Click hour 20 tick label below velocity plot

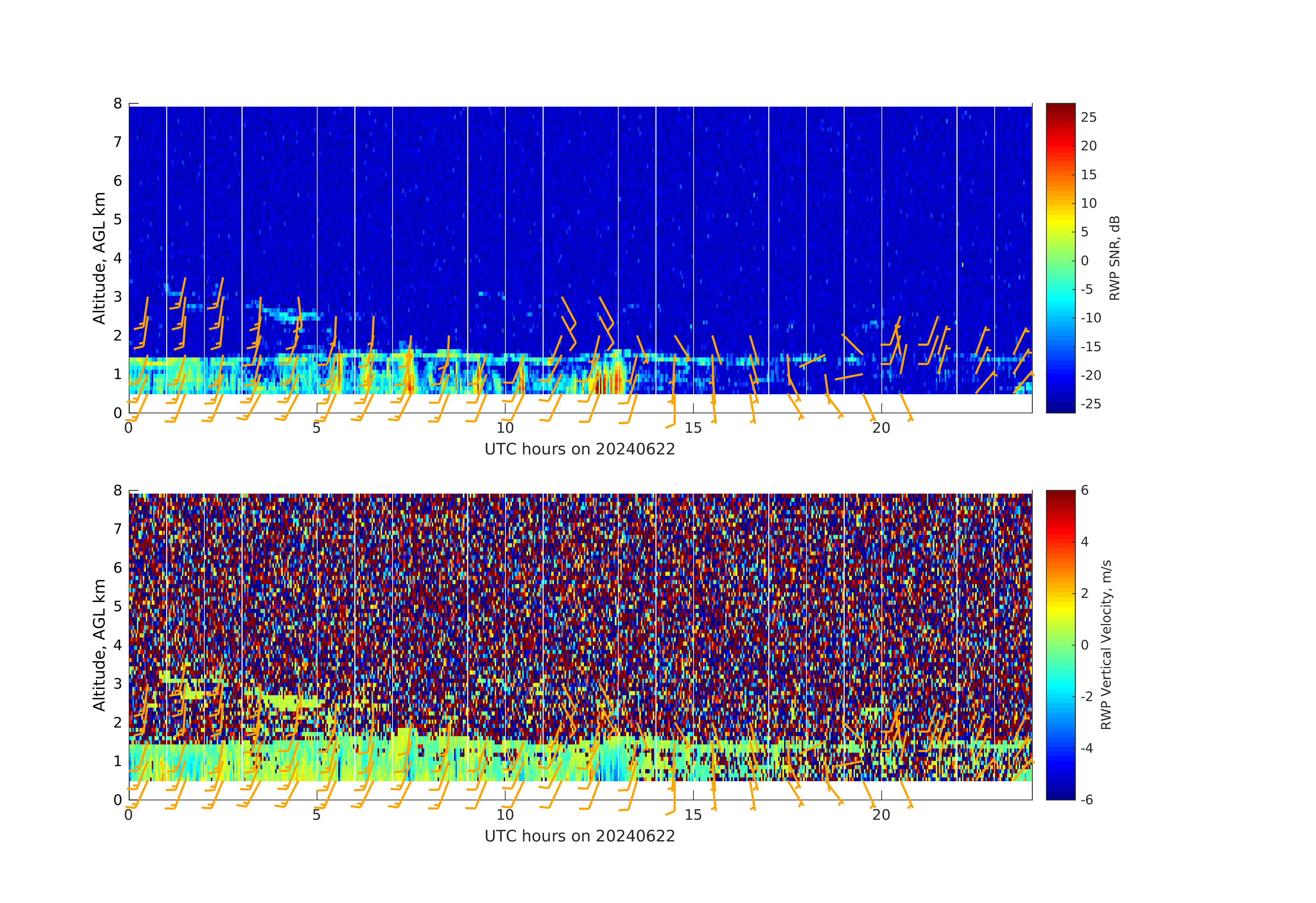(880, 815)
